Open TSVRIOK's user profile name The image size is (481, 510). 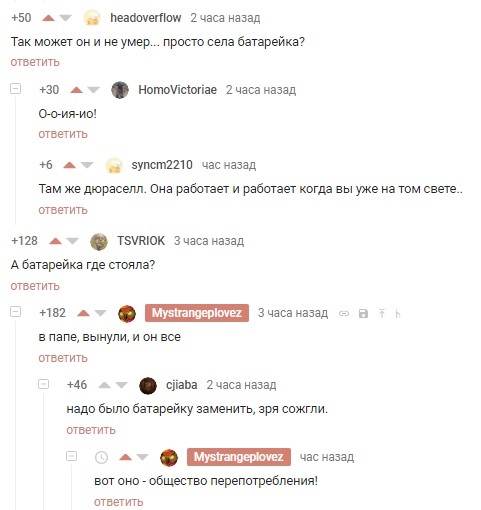coord(141,241)
